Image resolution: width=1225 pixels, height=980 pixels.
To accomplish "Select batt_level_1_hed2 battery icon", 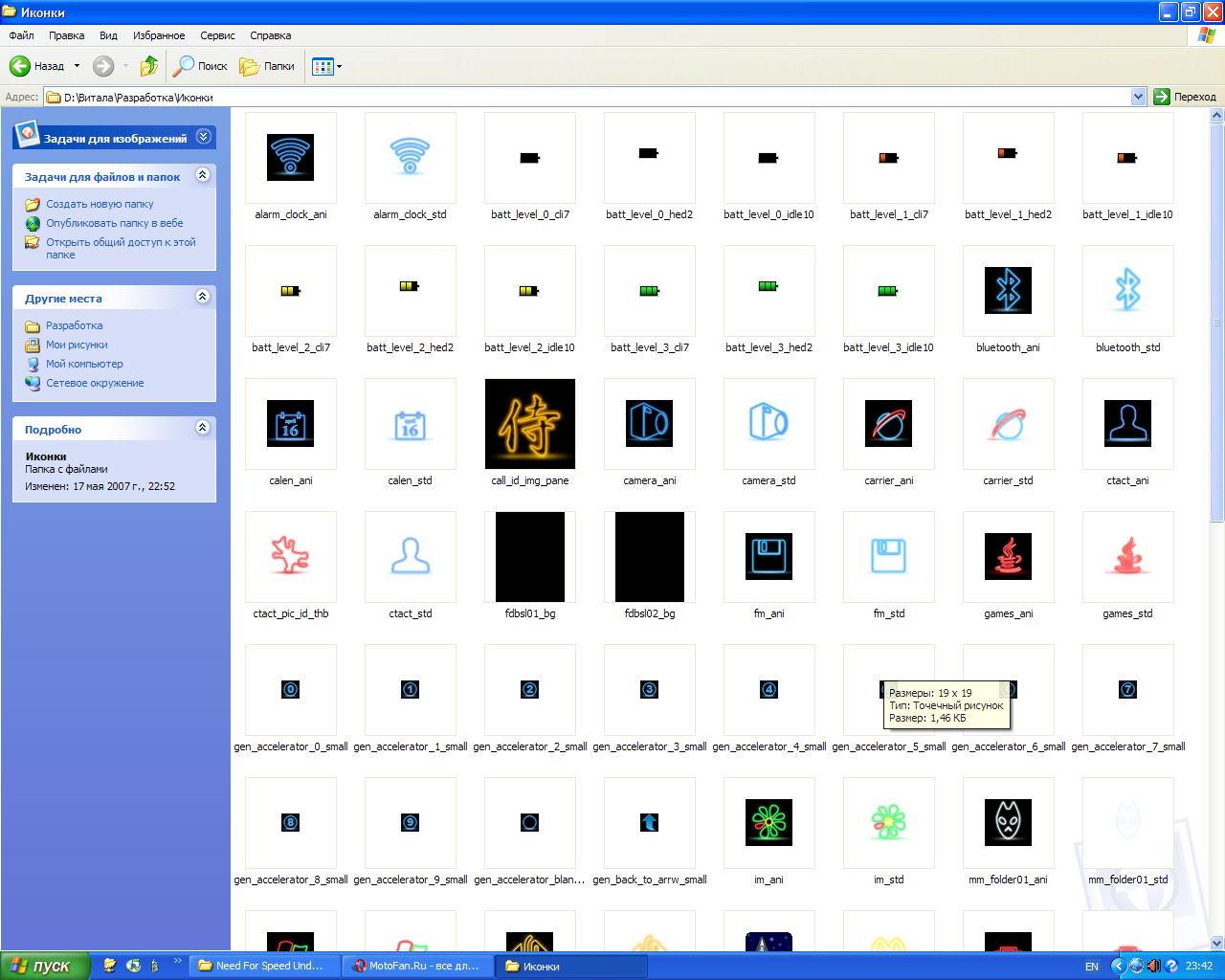I will click(1009, 158).
